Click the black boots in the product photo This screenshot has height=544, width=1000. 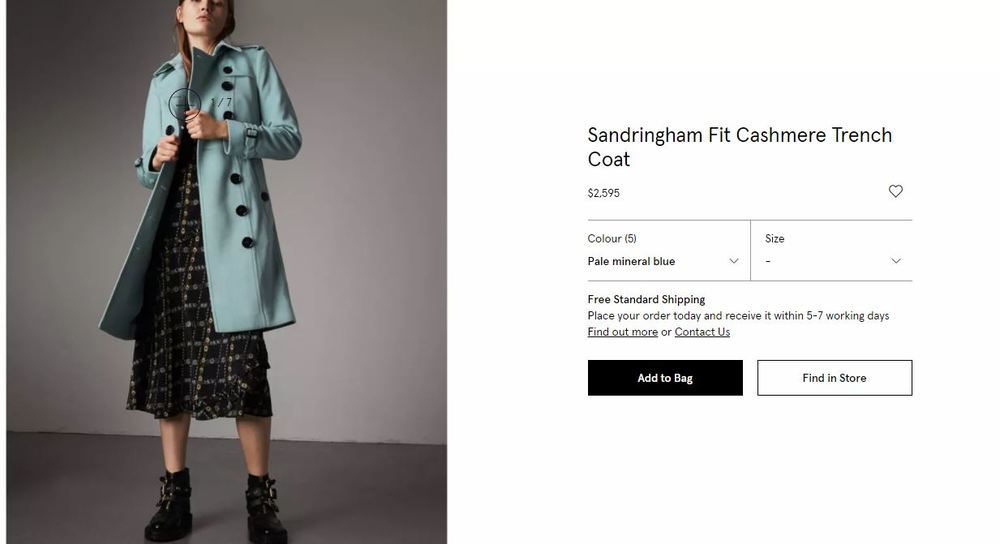pyautogui.click(x=167, y=505)
